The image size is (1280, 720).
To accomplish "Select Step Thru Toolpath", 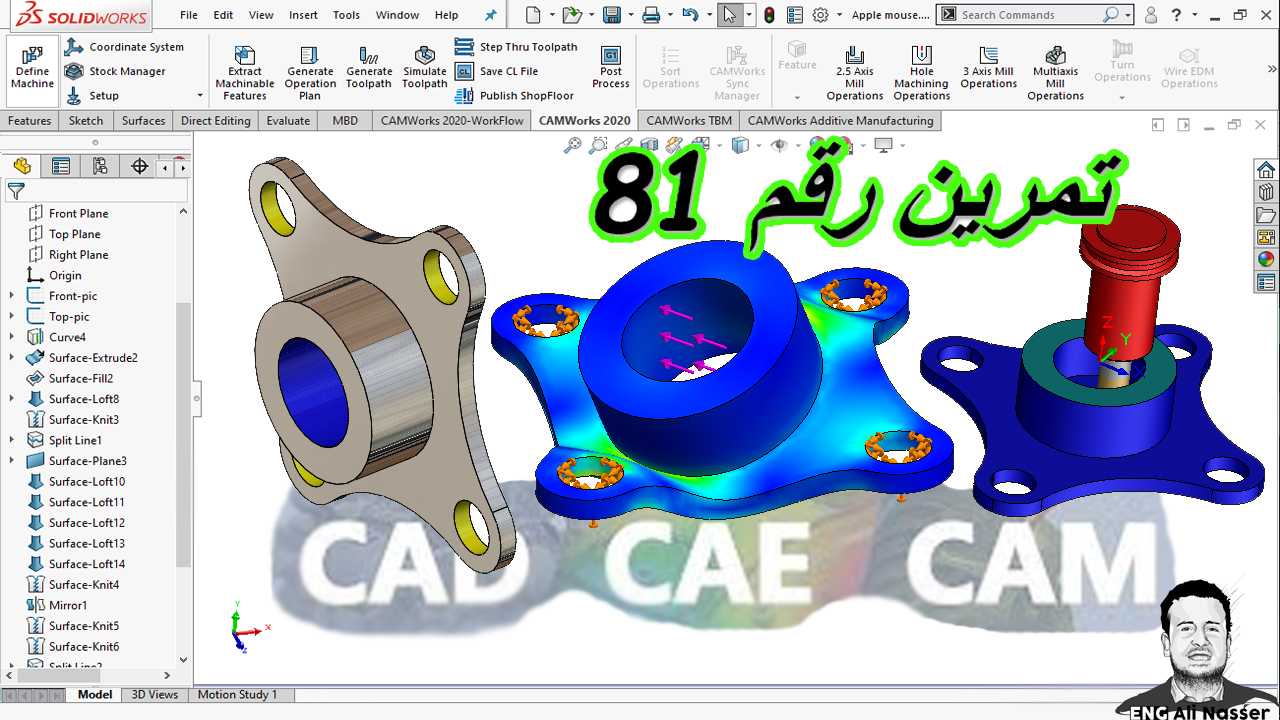I will coord(516,47).
